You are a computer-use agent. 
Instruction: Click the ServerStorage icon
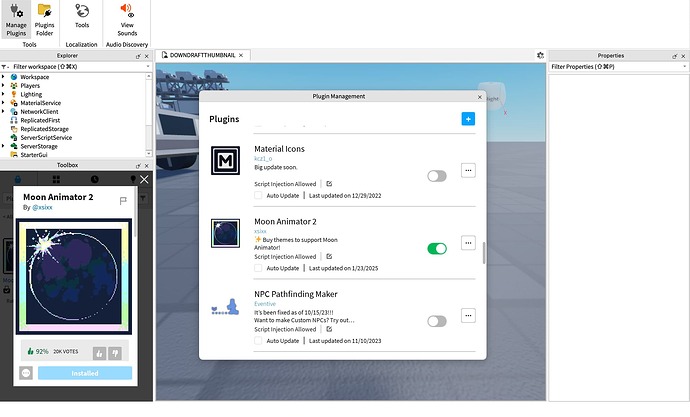[x=14, y=146]
